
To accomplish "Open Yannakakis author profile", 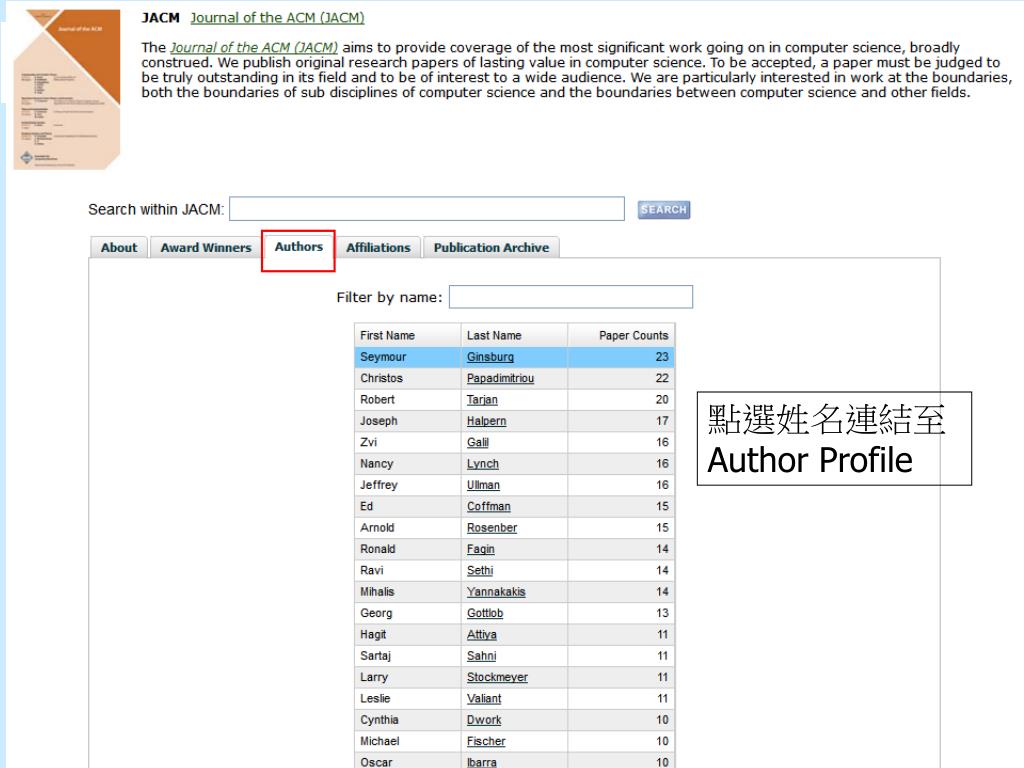I will pos(496,592).
